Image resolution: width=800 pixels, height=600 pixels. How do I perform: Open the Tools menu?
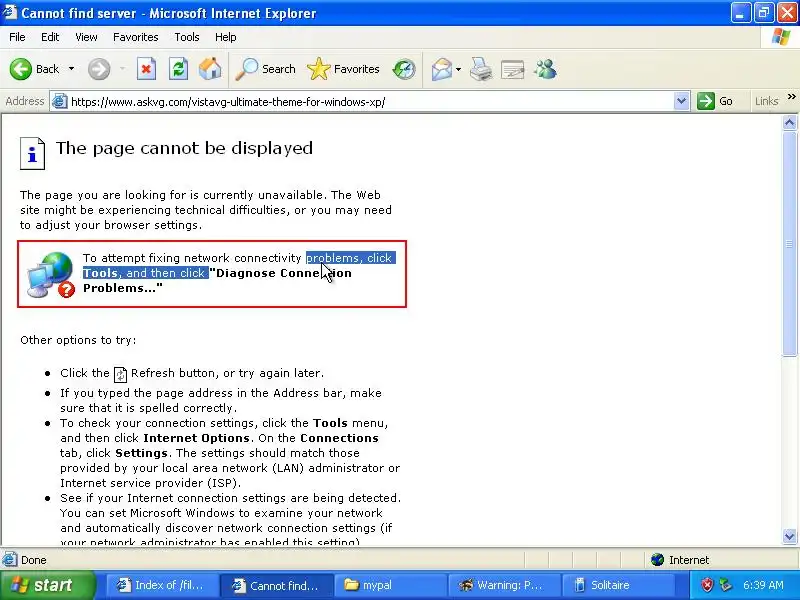(x=187, y=37)
